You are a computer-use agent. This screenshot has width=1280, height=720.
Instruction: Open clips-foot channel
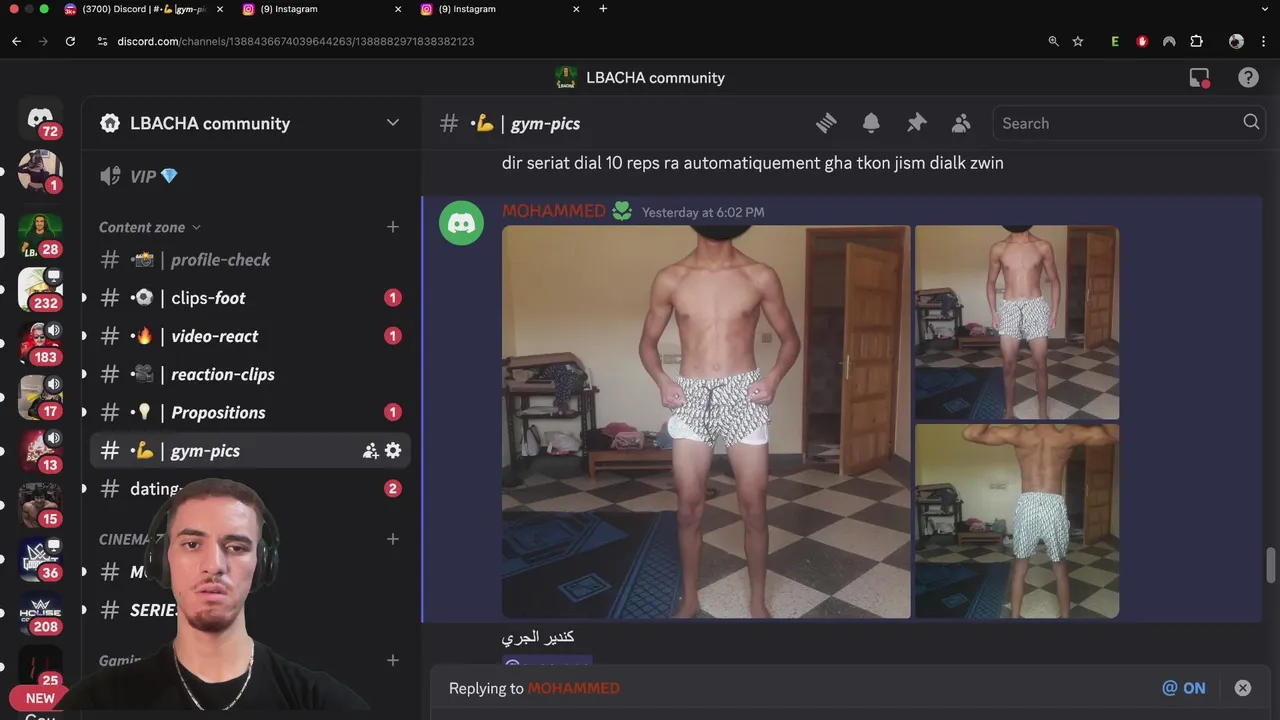tap(250, 298)
